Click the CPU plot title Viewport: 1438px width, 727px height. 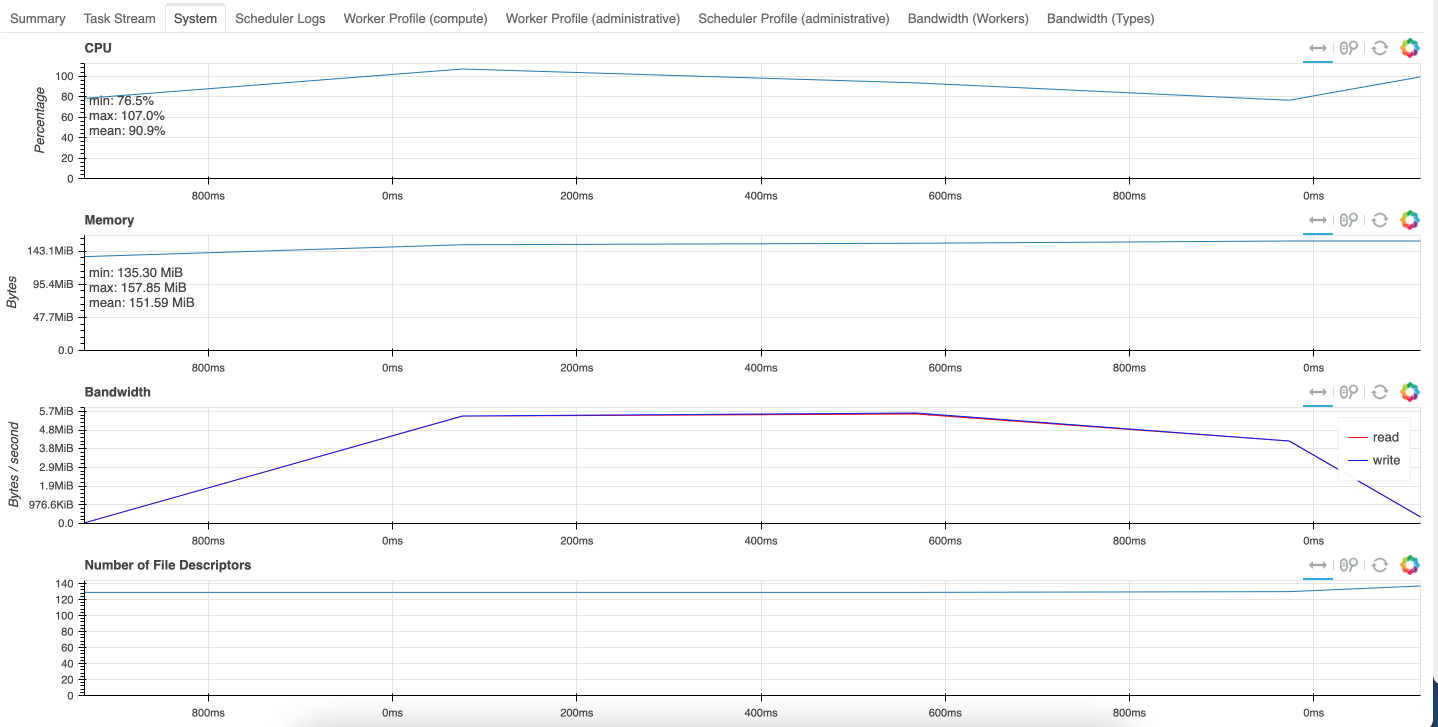[98, 47]
